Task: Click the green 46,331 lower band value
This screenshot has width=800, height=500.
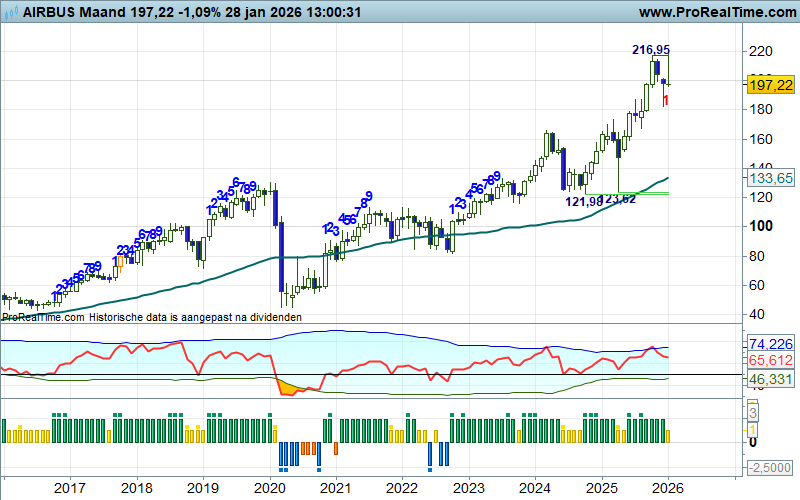Action: click(x=771, y=380)
